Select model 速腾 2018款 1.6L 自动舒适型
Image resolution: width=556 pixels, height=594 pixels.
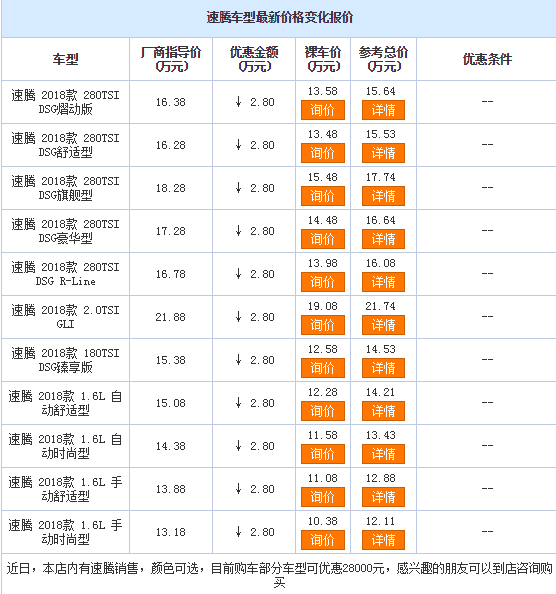coord(66,403)
